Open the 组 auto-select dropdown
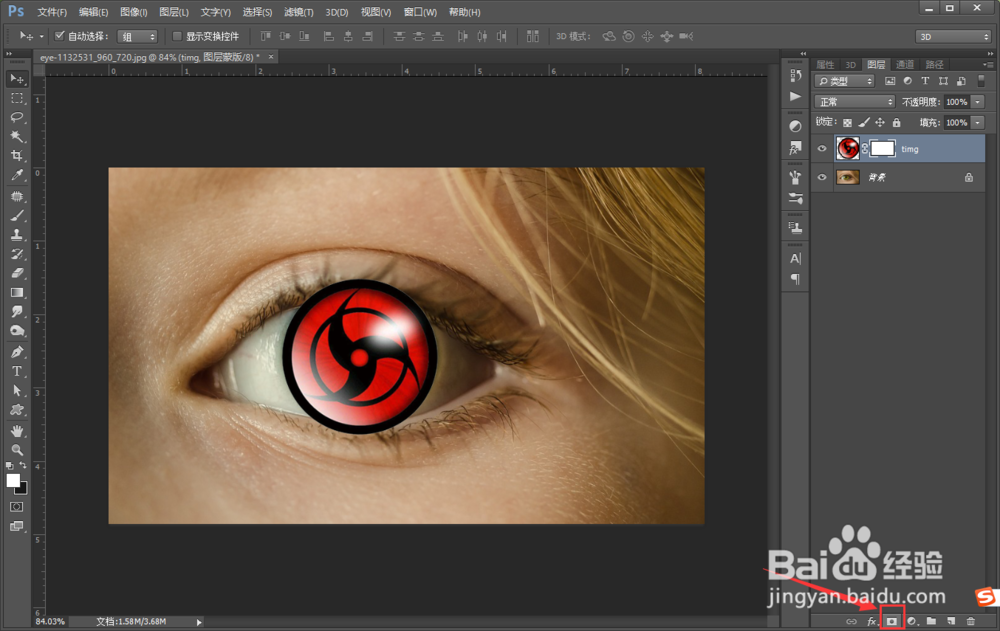The height and width of the screenshot is (631, 1000). pyautogui.click(x=137, y=36)
